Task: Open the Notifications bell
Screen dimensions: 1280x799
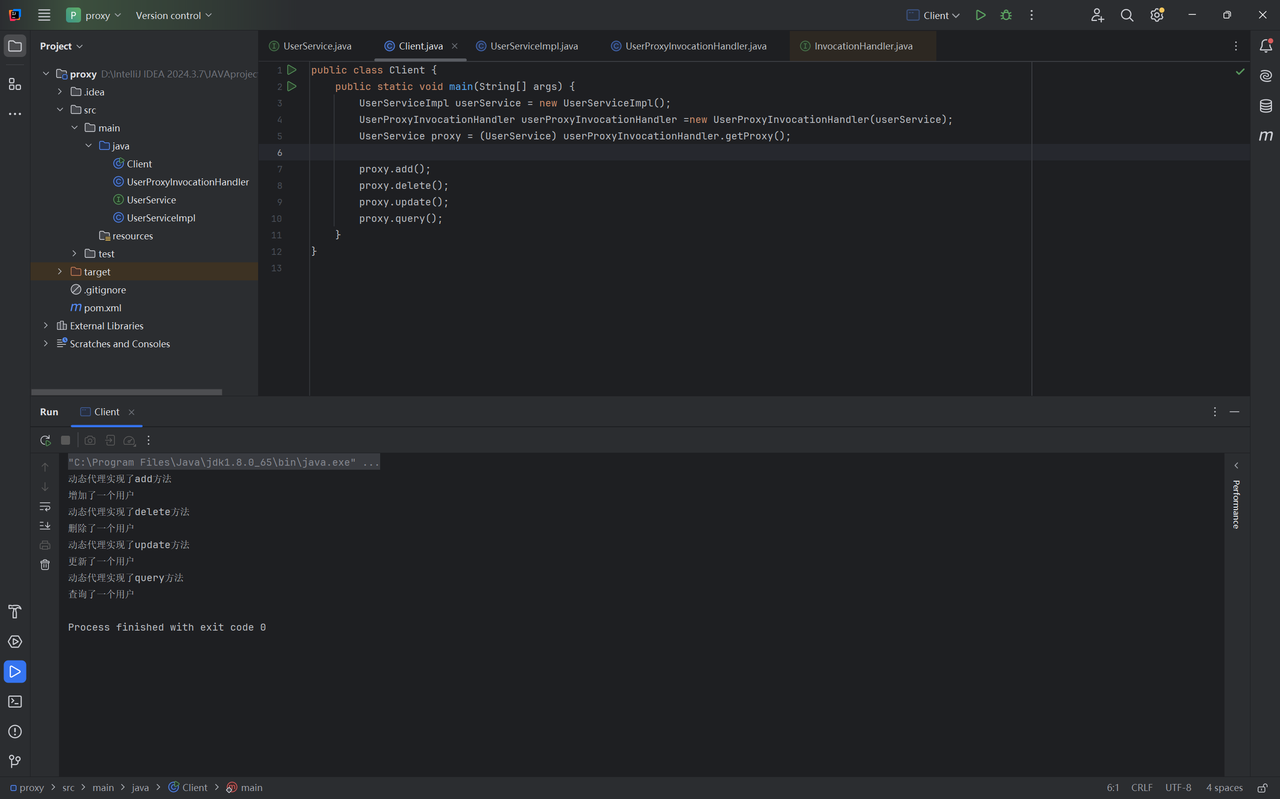Action: pyautogui.click(x=1266, y=46)
